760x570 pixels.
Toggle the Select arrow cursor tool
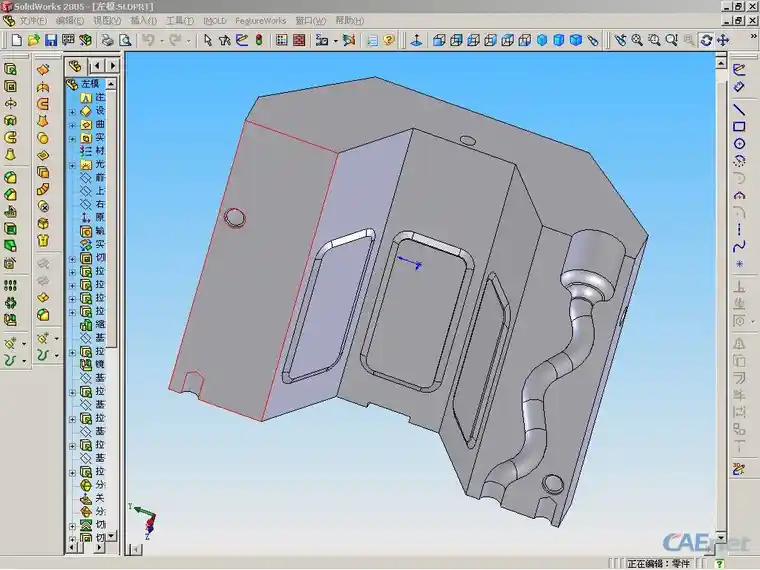coord(208,40)
